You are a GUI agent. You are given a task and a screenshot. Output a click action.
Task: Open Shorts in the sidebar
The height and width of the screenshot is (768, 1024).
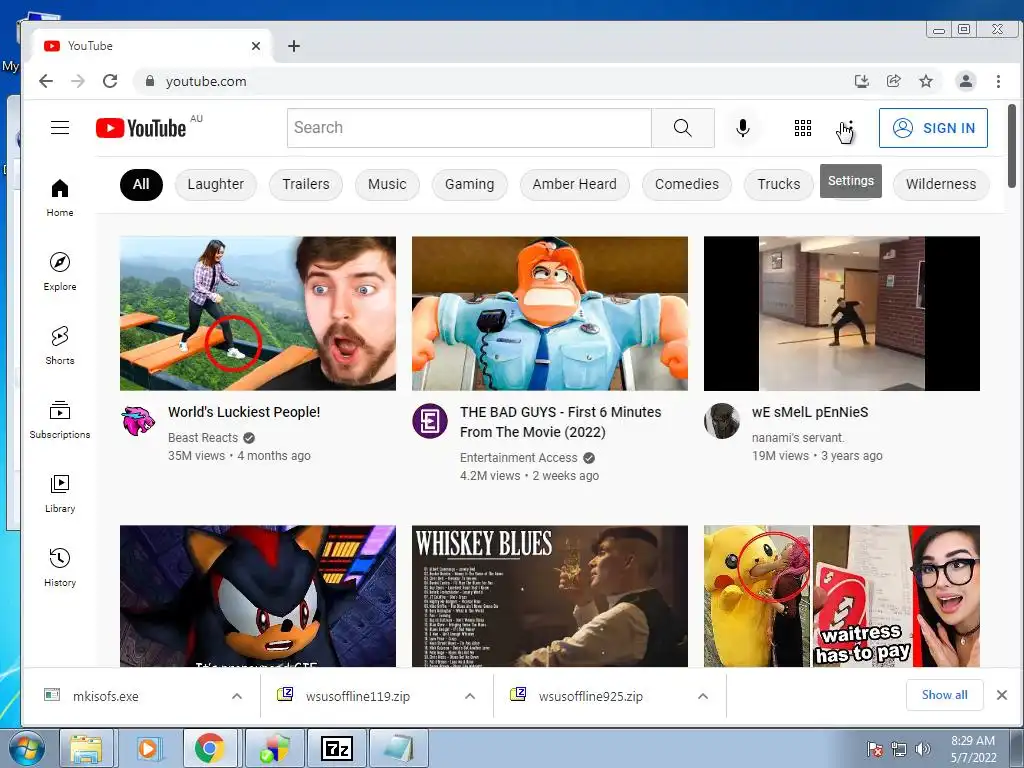coord(60,345)
